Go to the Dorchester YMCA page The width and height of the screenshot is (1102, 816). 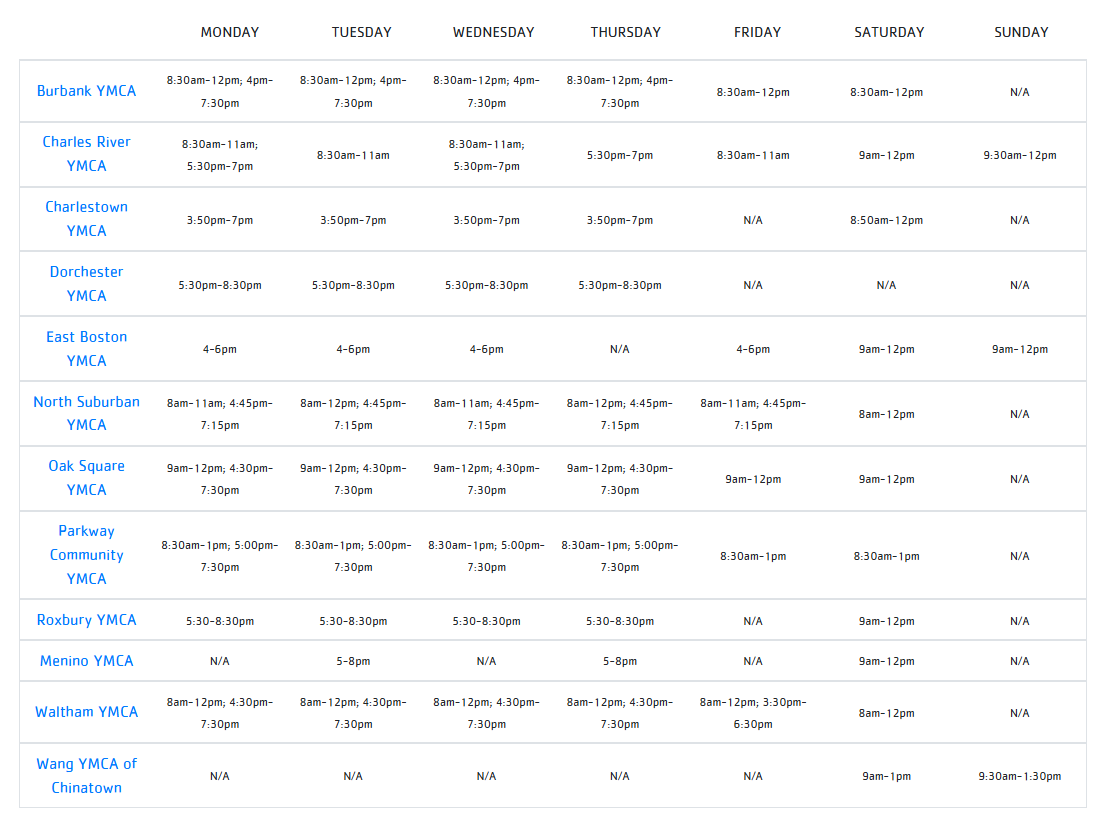[x=86, y=284]
